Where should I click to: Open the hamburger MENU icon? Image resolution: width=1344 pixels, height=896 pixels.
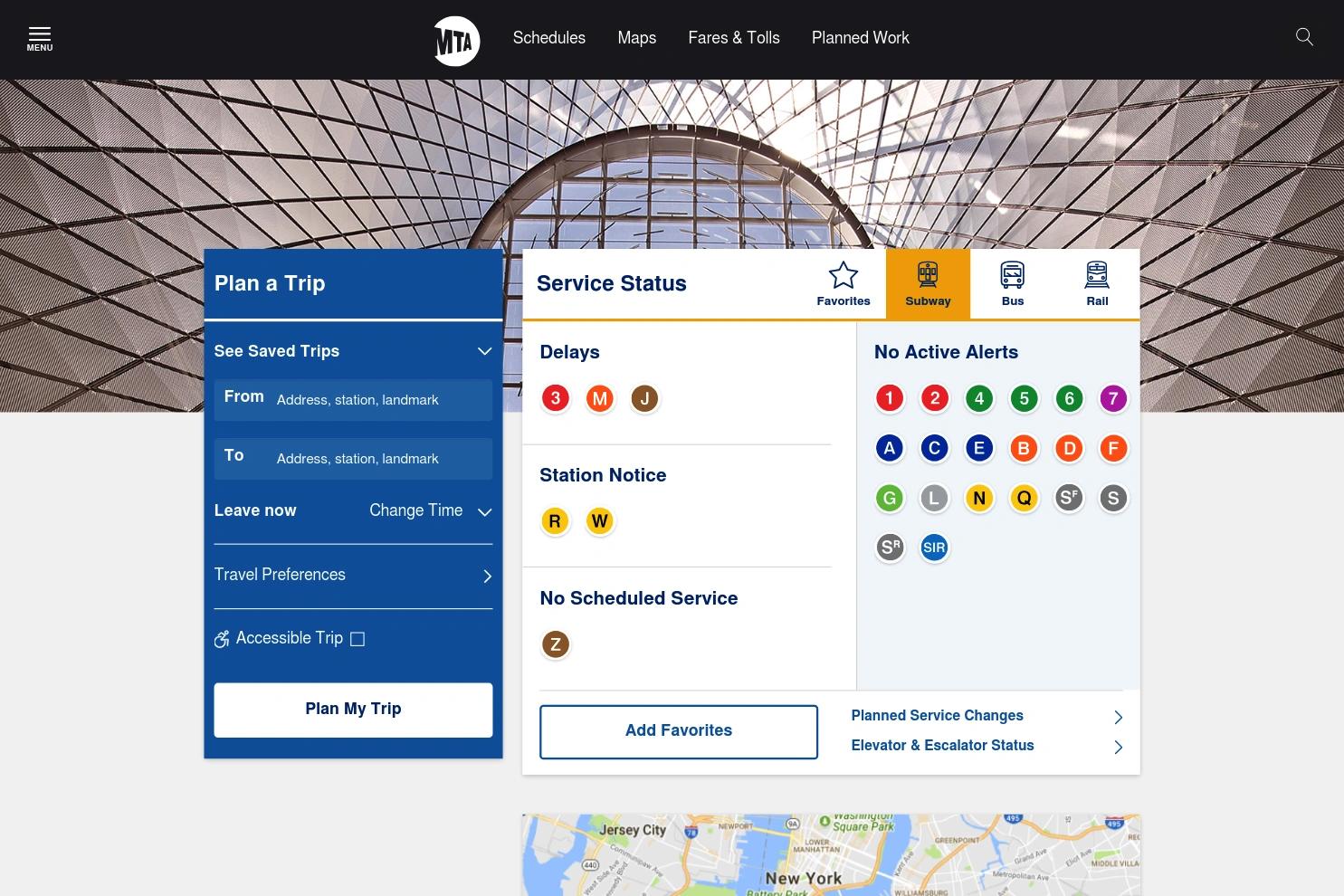pos(40,39)
